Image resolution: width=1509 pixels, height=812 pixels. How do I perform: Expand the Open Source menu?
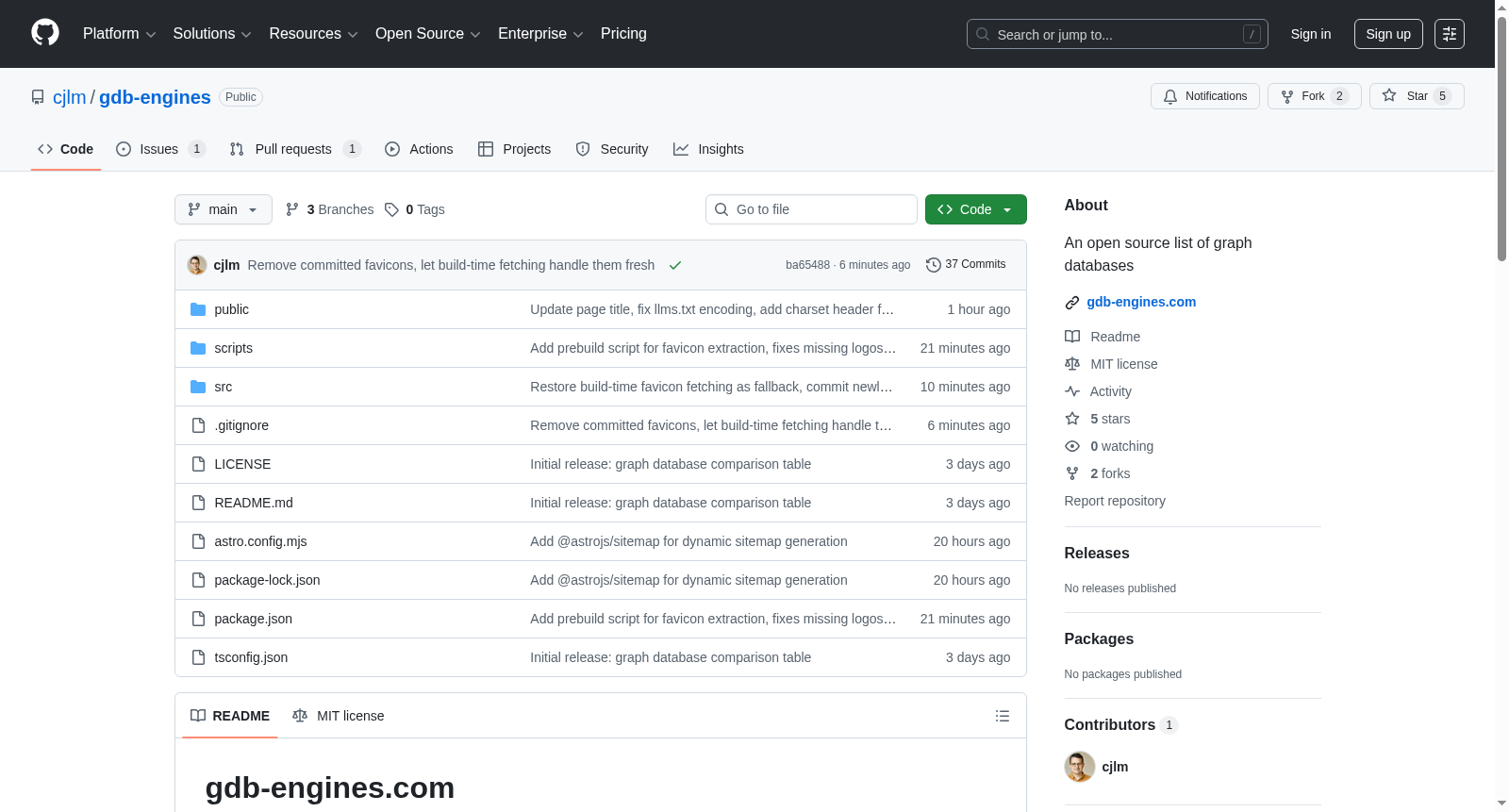(428, 34)
